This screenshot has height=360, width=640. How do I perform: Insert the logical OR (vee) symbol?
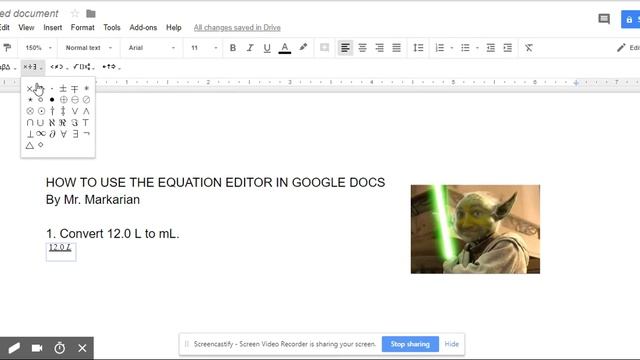pos(75,111)
